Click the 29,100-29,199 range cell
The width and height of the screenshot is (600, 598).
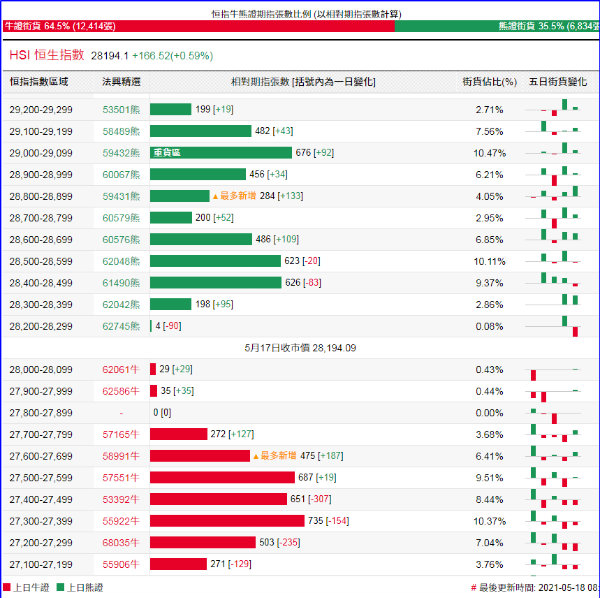pos(41,132)
